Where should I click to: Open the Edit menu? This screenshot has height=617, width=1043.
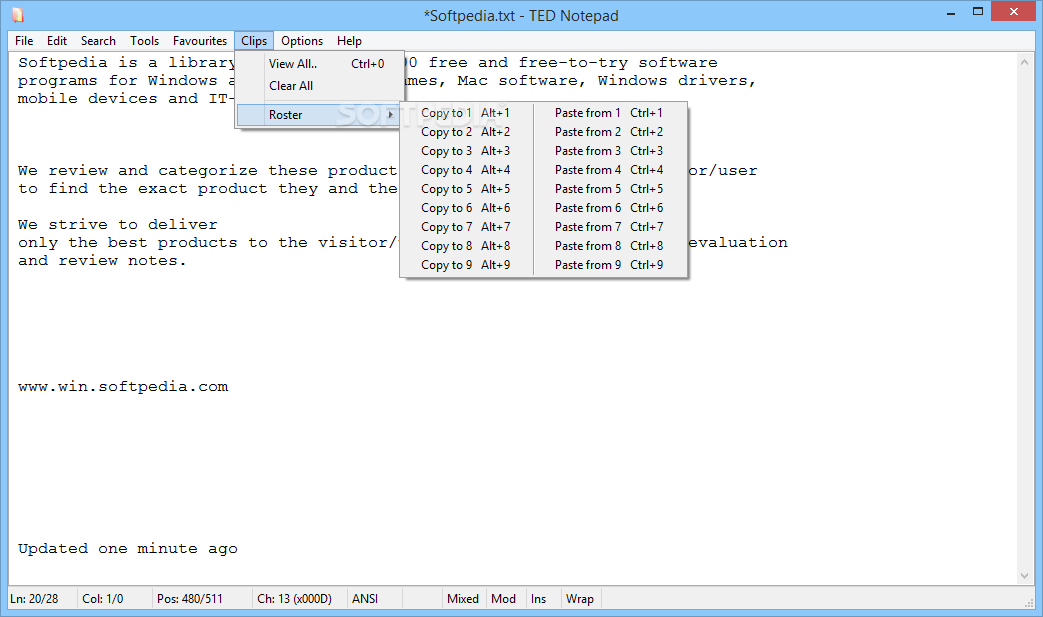click(x=57, y=41)
